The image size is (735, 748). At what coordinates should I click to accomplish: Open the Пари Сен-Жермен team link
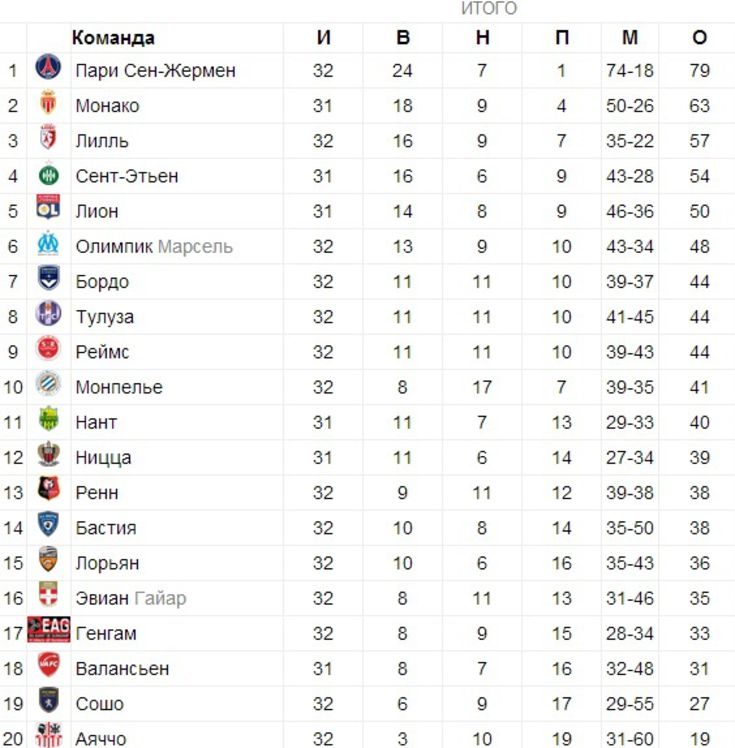coord(155,71)
